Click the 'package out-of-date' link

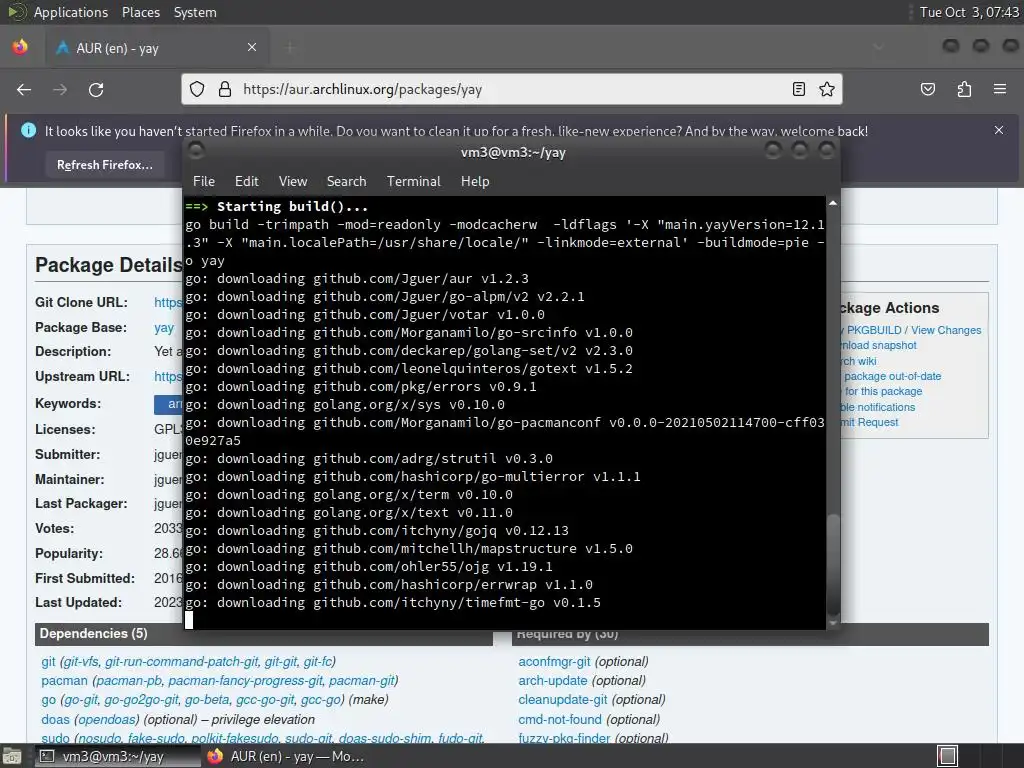tap(892, 376)
